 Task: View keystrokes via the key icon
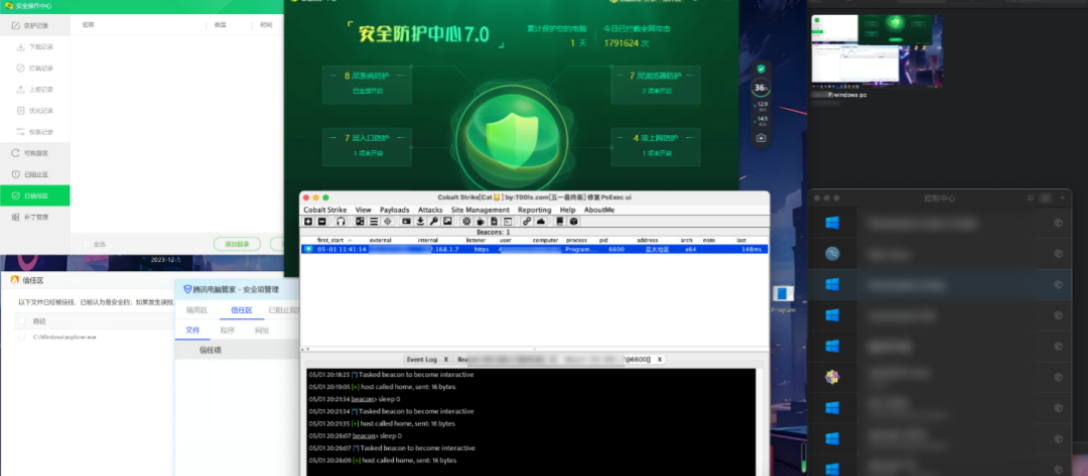(x=434, y=221)
